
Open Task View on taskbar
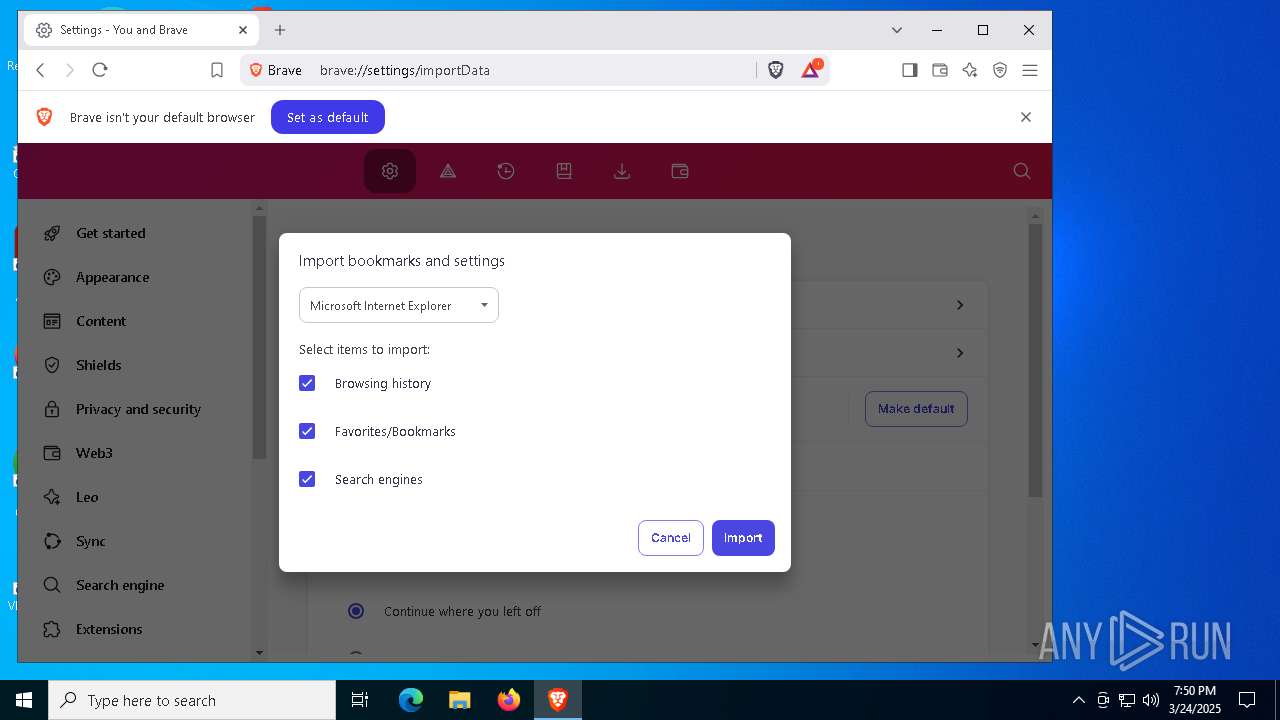click(360, 700)
